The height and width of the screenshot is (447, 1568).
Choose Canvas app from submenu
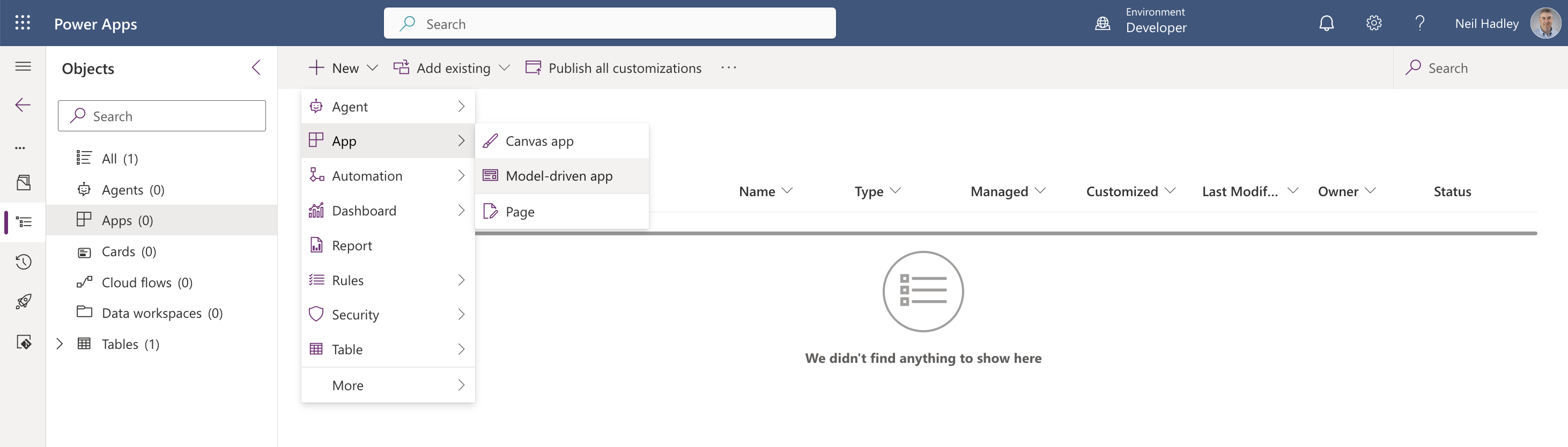click(x=562, y=141)
